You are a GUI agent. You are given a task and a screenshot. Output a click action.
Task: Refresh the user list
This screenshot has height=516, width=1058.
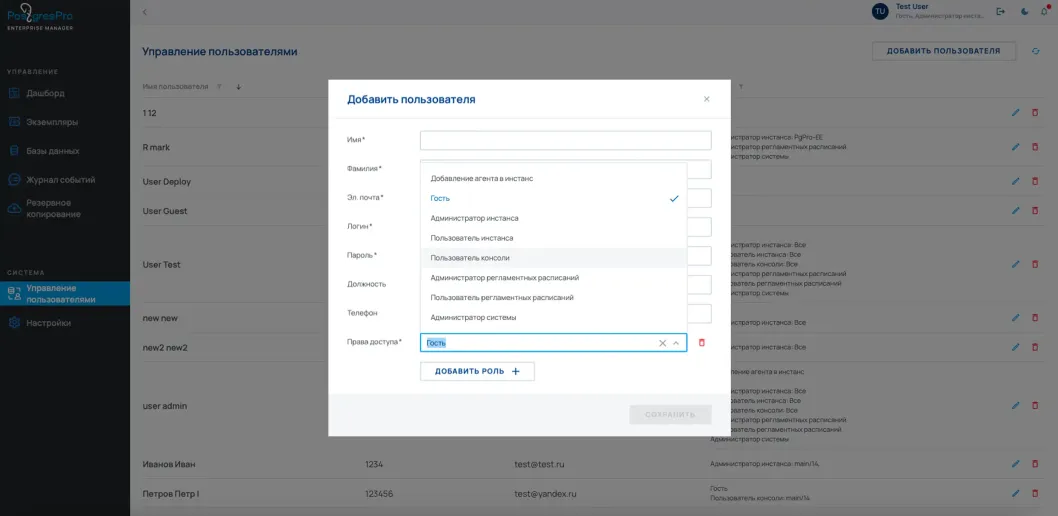click(x=1036, y=51)
